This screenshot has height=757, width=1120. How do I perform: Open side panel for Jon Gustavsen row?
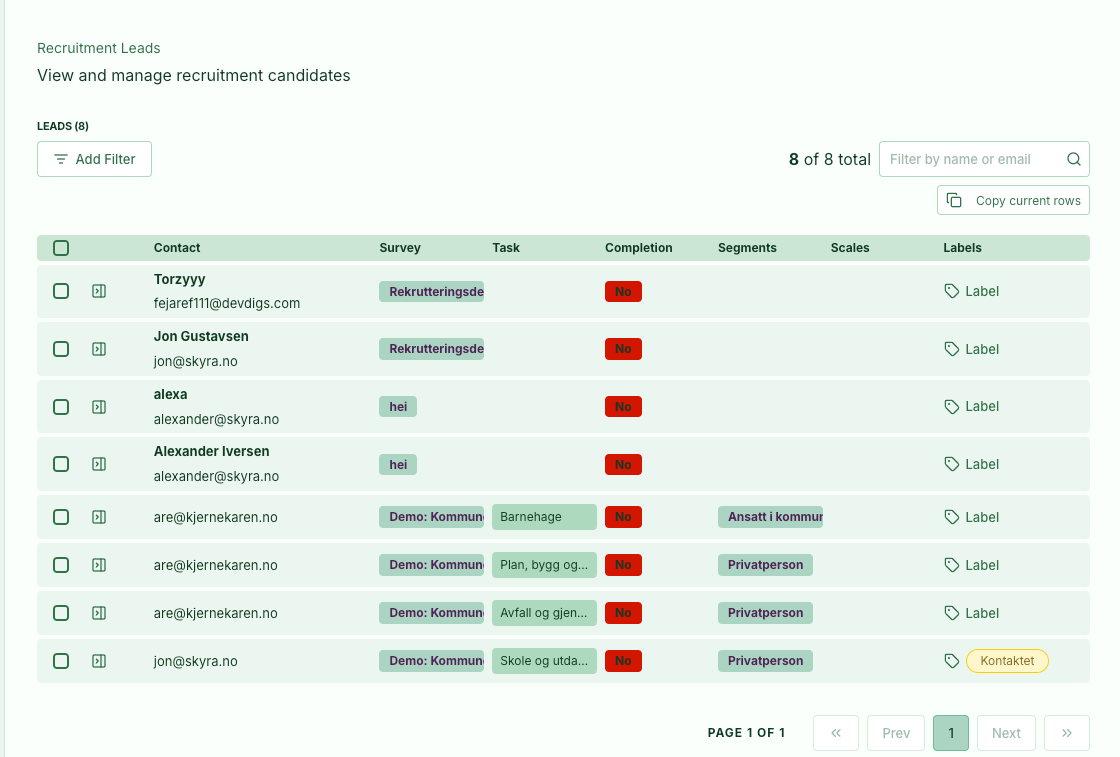pos(99,349)
